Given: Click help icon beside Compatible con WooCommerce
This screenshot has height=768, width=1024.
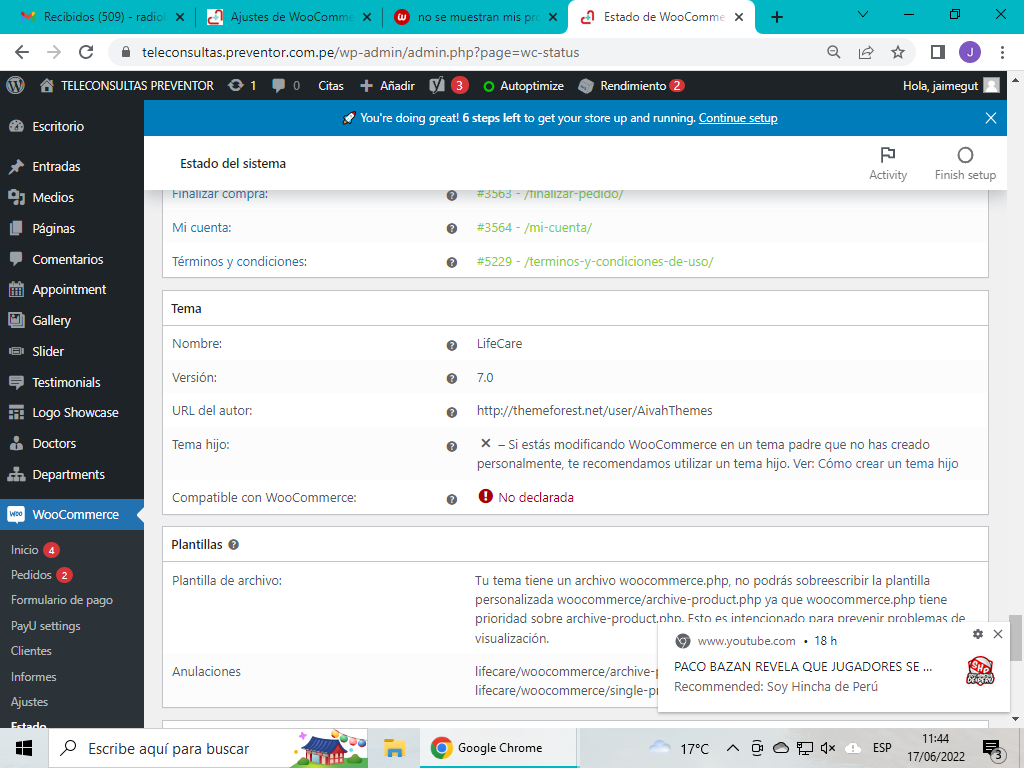Looking at the screenshot, I should (x=451, y=499).
